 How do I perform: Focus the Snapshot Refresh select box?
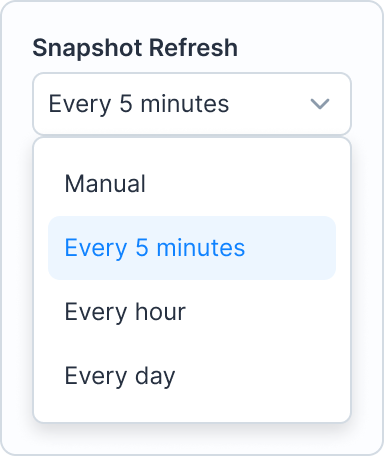click(192, 104)
